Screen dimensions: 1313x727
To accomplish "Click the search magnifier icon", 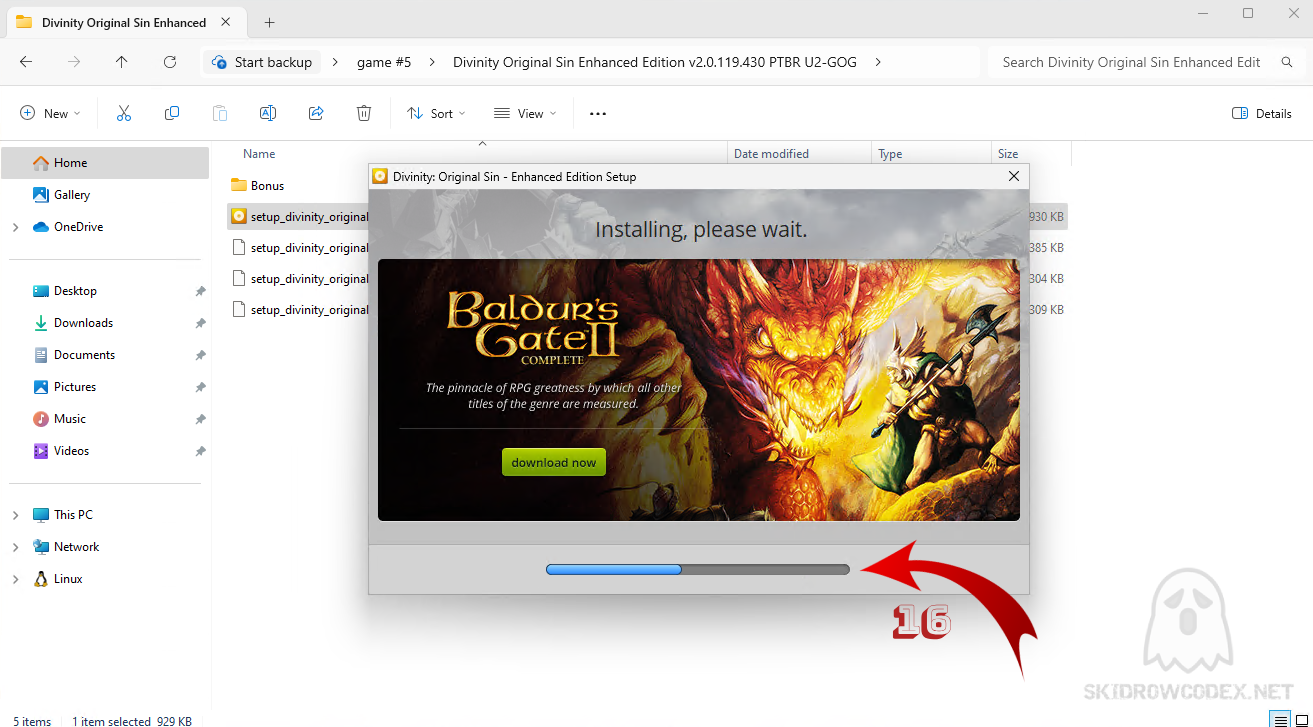I will pyautogui.click(x=1286, y=62).
